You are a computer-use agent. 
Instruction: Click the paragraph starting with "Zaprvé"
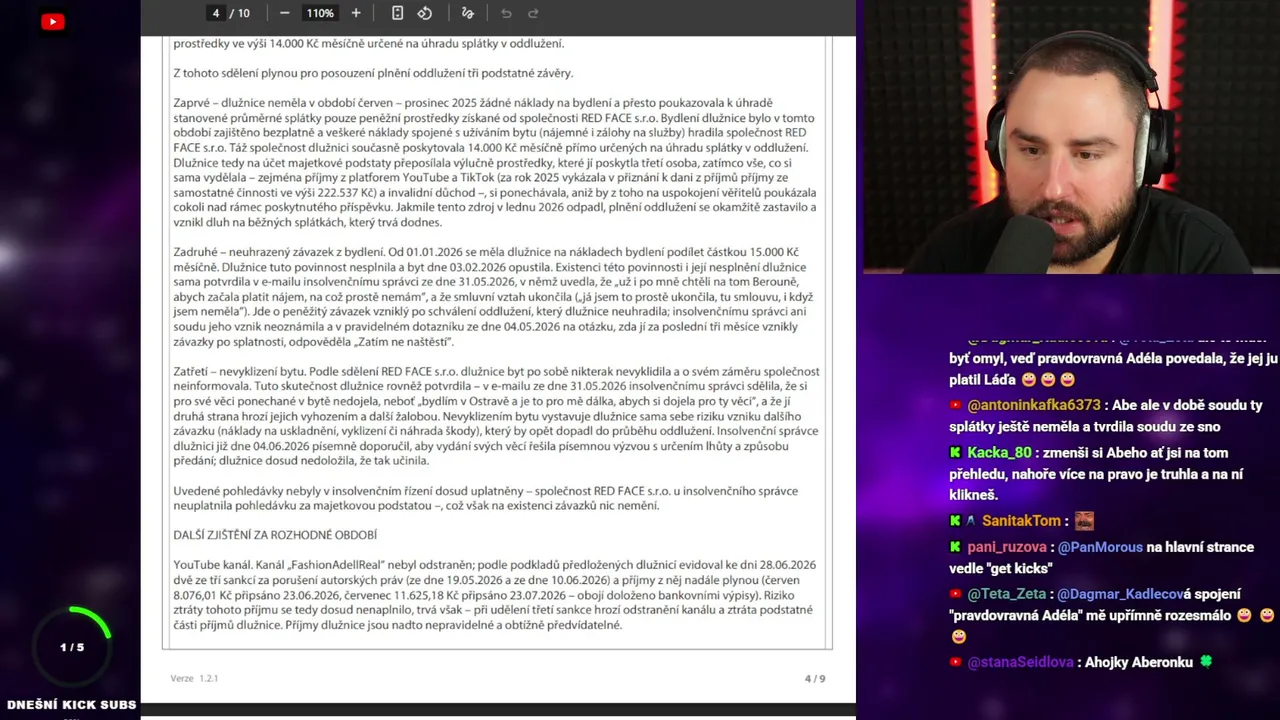tap(496, 162)
